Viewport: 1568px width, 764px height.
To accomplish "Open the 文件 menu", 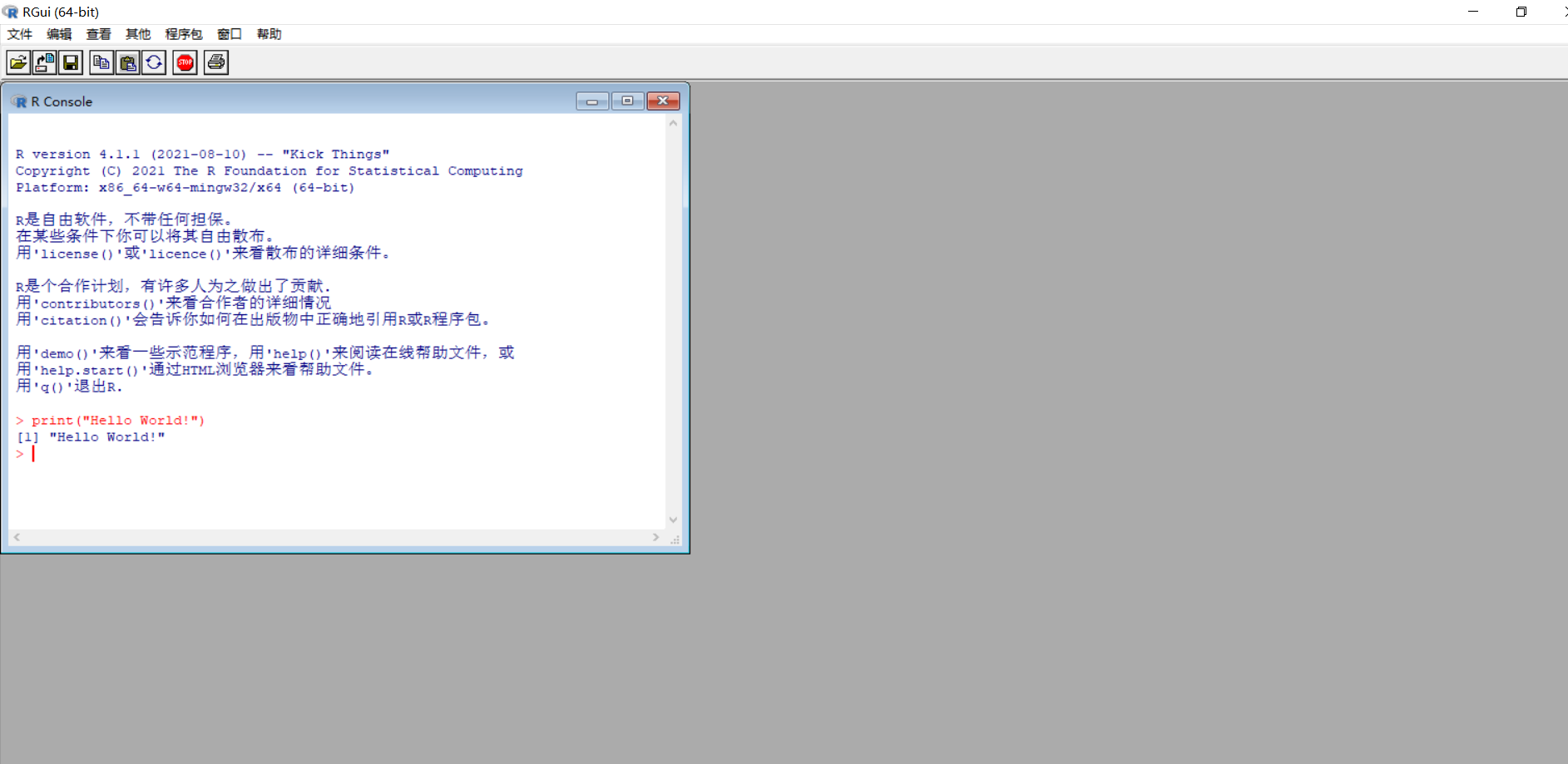I will (19, 34).
